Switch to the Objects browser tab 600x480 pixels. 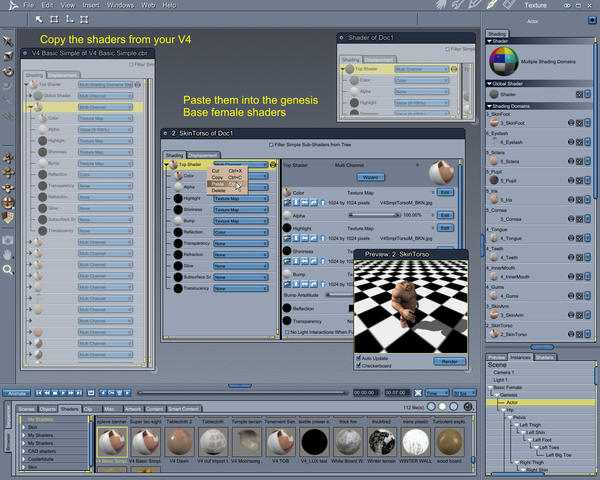point(47,409)
